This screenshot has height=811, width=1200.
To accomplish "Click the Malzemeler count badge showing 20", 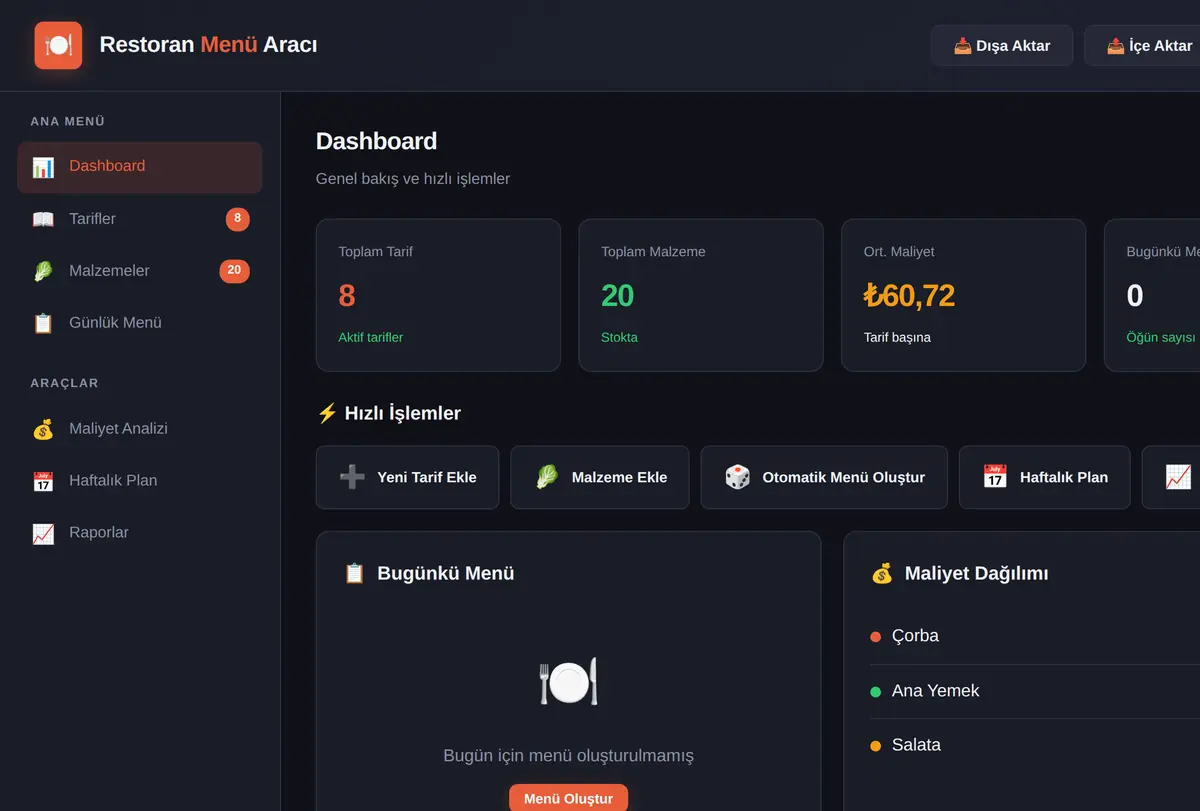I will point(234,270).
